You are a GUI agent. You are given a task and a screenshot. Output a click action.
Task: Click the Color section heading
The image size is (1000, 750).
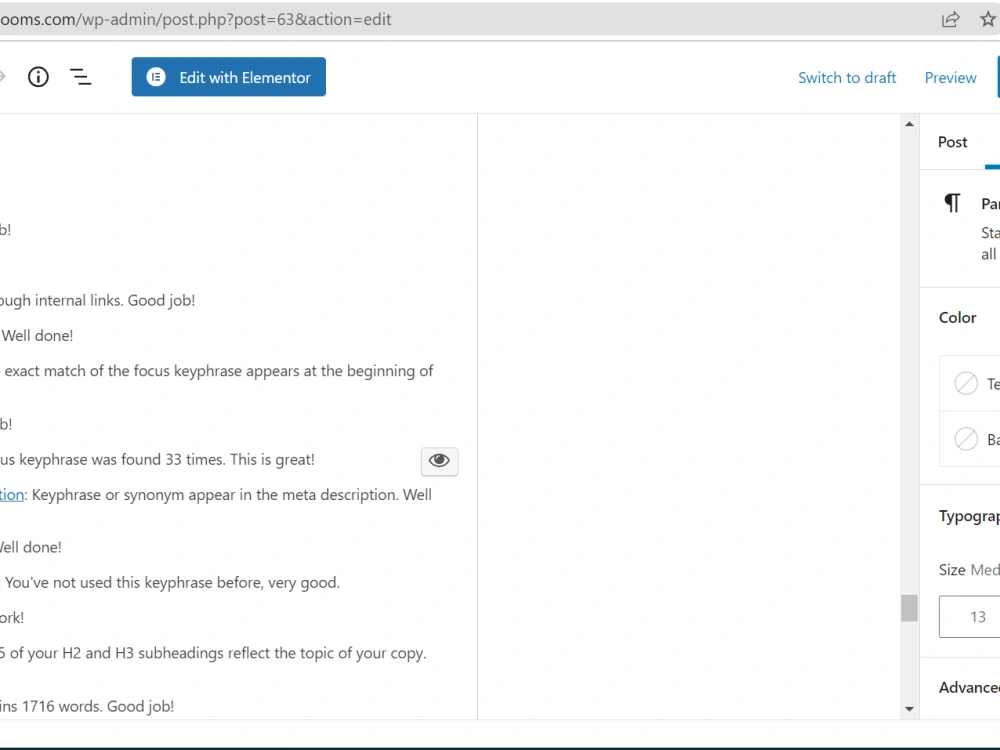(957, 318)
